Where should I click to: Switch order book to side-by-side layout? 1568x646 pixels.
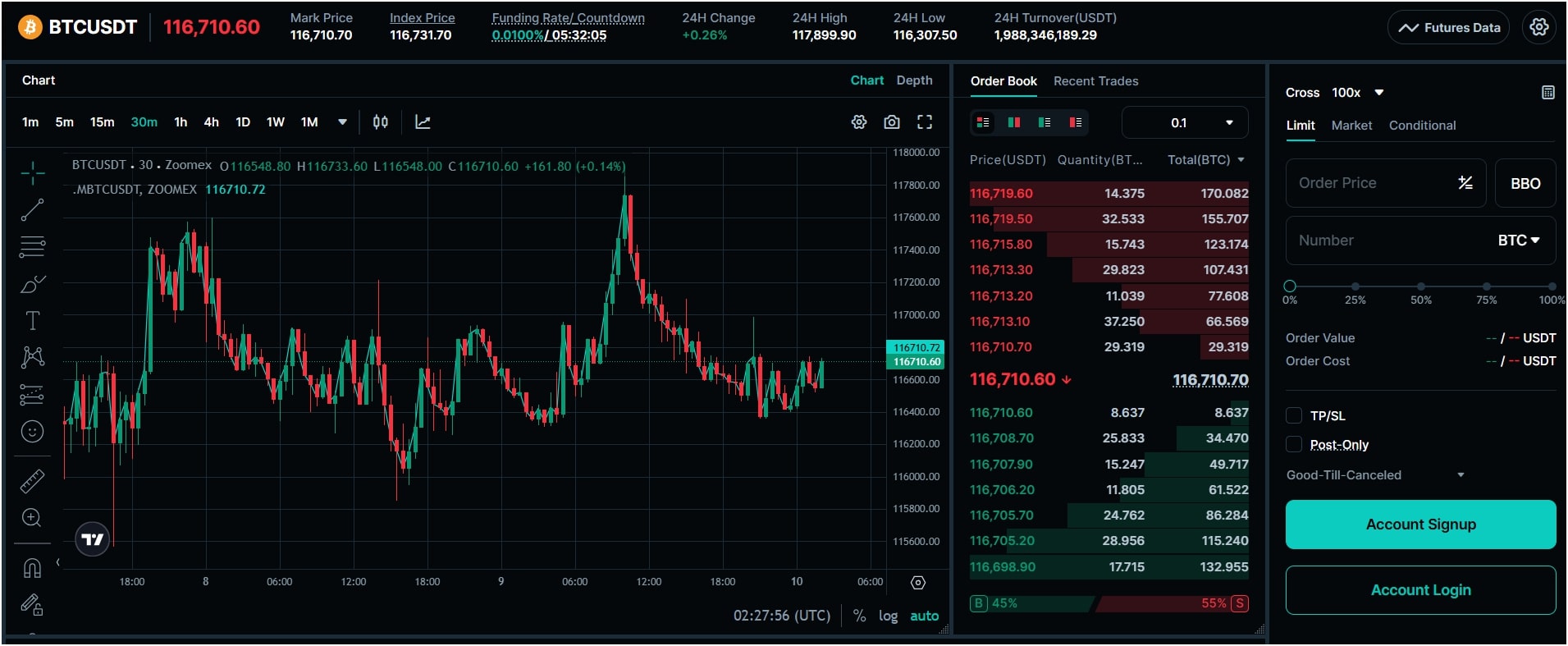coord(1014,122)
